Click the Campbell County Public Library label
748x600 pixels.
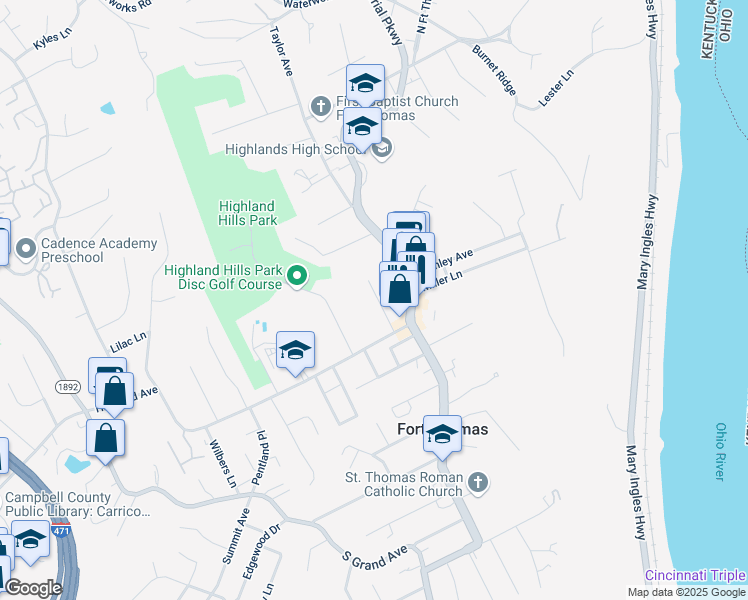tap(78, 504)
